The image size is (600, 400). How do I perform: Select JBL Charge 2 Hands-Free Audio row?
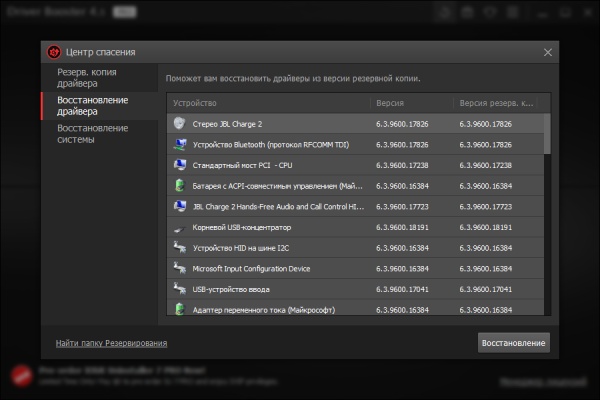pyautogui.click(x=355, y=206)
